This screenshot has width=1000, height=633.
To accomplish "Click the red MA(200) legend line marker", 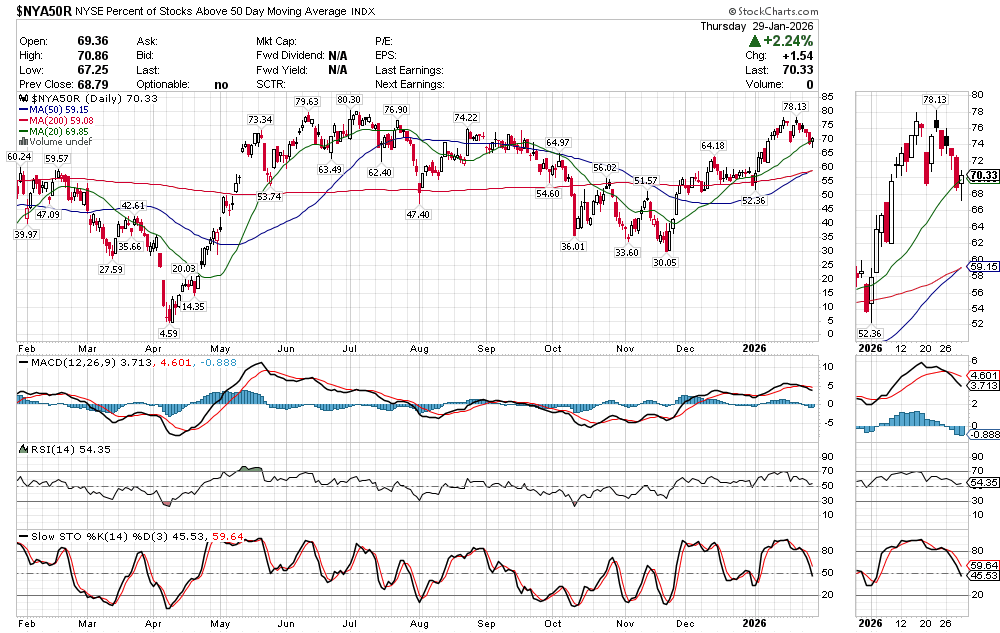I will [23, 121].
